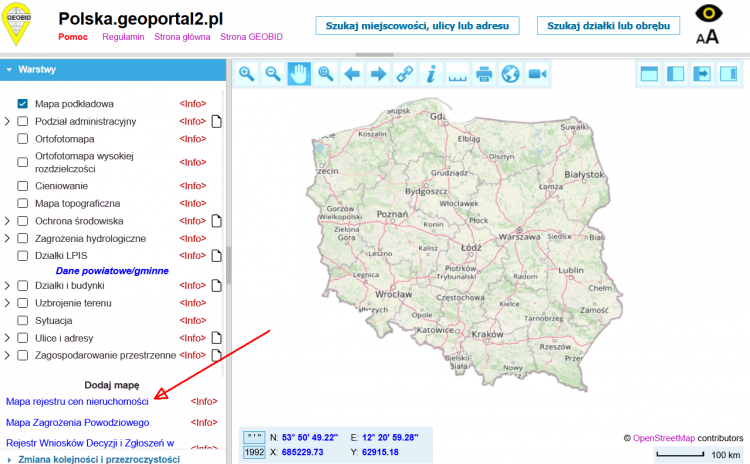Screen dimensions: 750x464
Task: Click the globe icon in toolbar
Action: pyautogui.click(x=510, y=74)
